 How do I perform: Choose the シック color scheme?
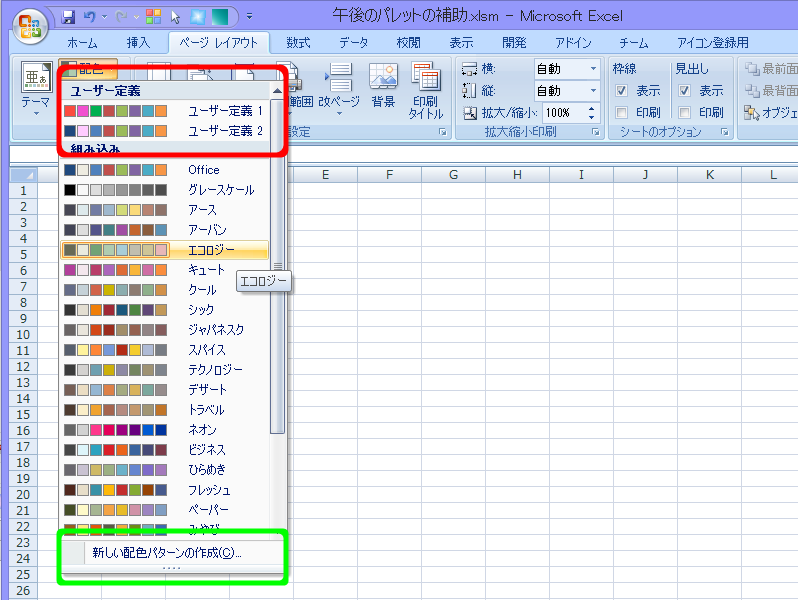164,310
